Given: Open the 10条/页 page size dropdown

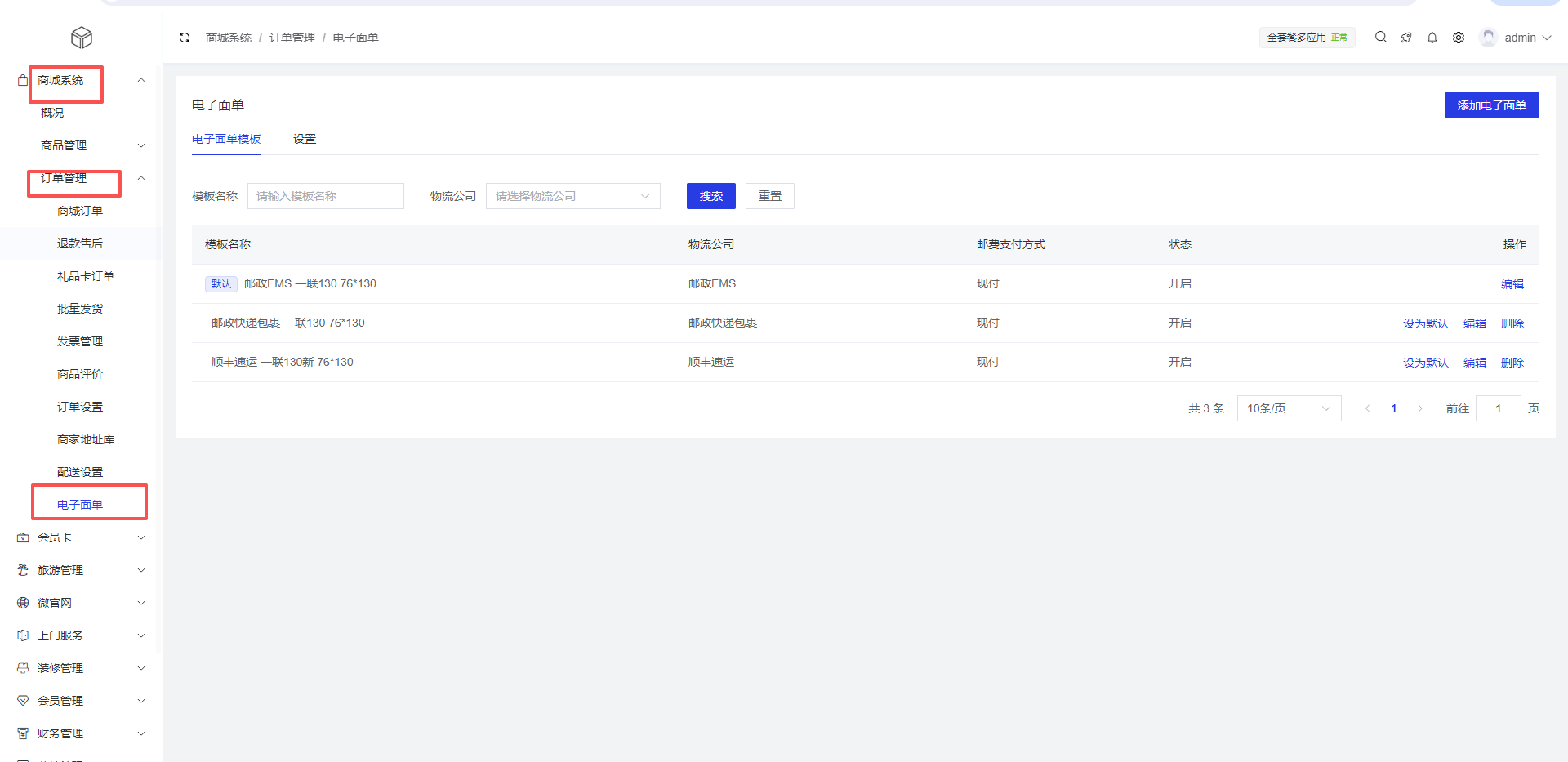Looking at the screenshot, I should click(1288, 408).
